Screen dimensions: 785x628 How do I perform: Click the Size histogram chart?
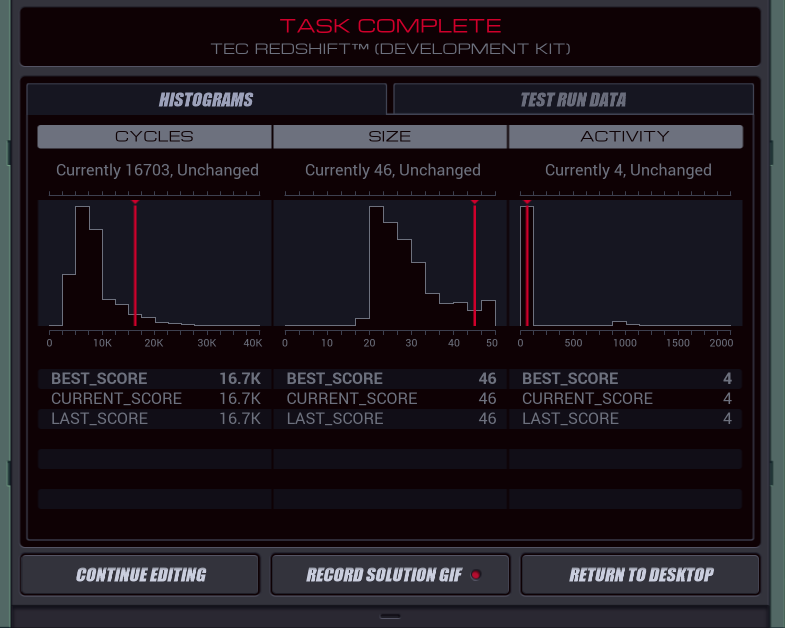click(390, 263)
